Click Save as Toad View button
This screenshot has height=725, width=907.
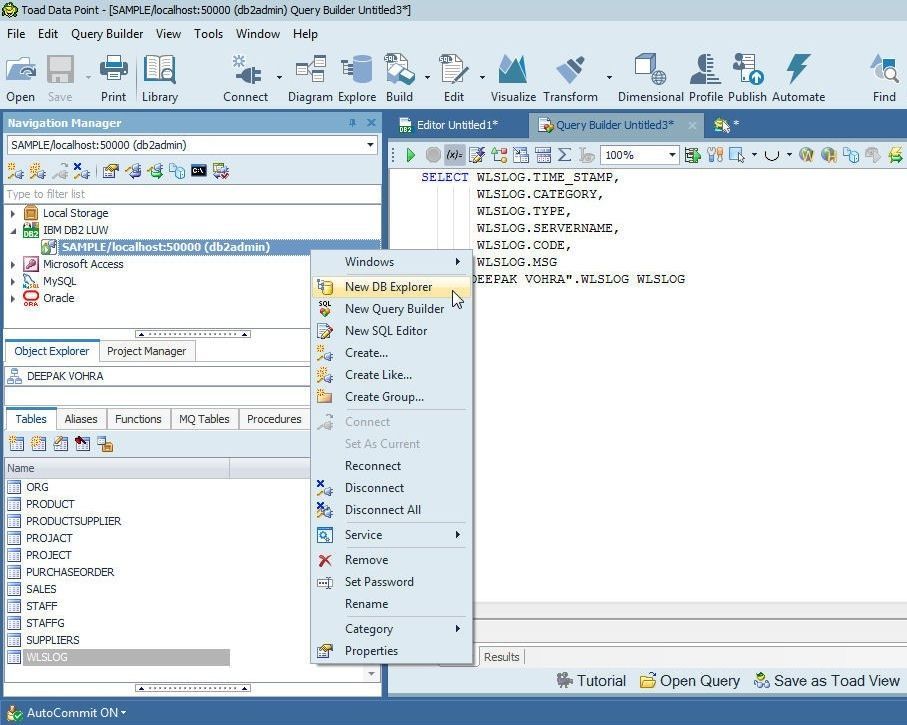[x=827, y=681]
